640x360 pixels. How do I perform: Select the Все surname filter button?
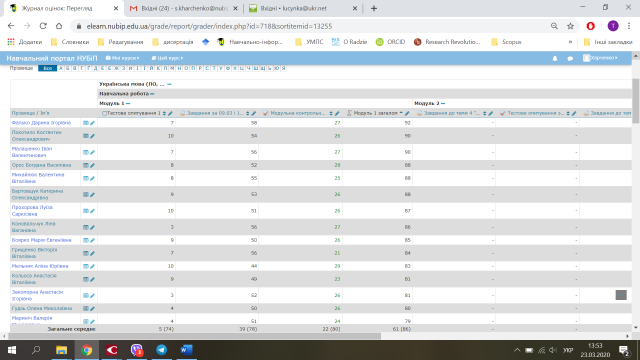tap(47, 68)
